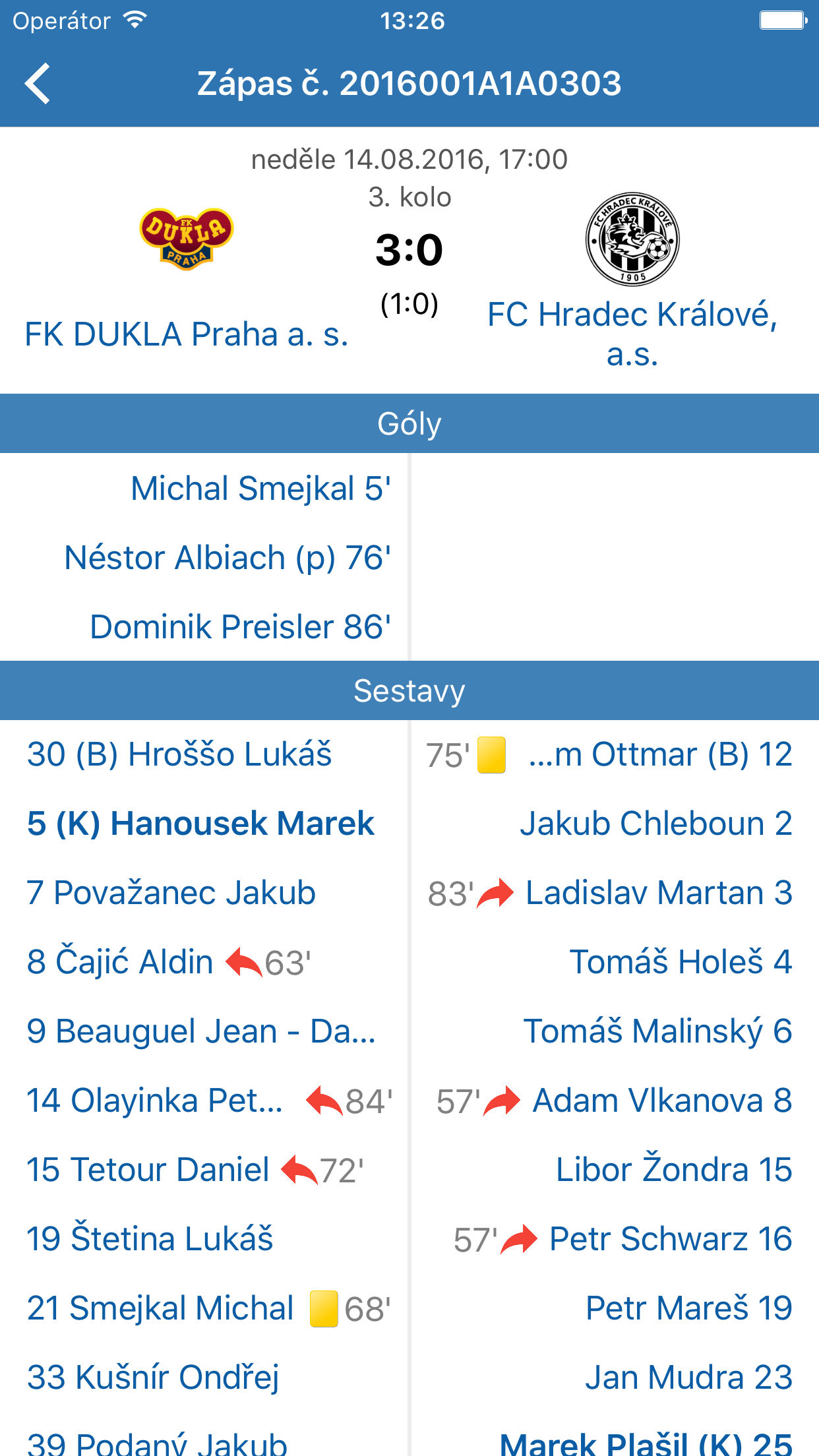Tap substitution arrow next to Čajić Aldin
This screenshot has height=1456, width=819.
coord(243,963)
